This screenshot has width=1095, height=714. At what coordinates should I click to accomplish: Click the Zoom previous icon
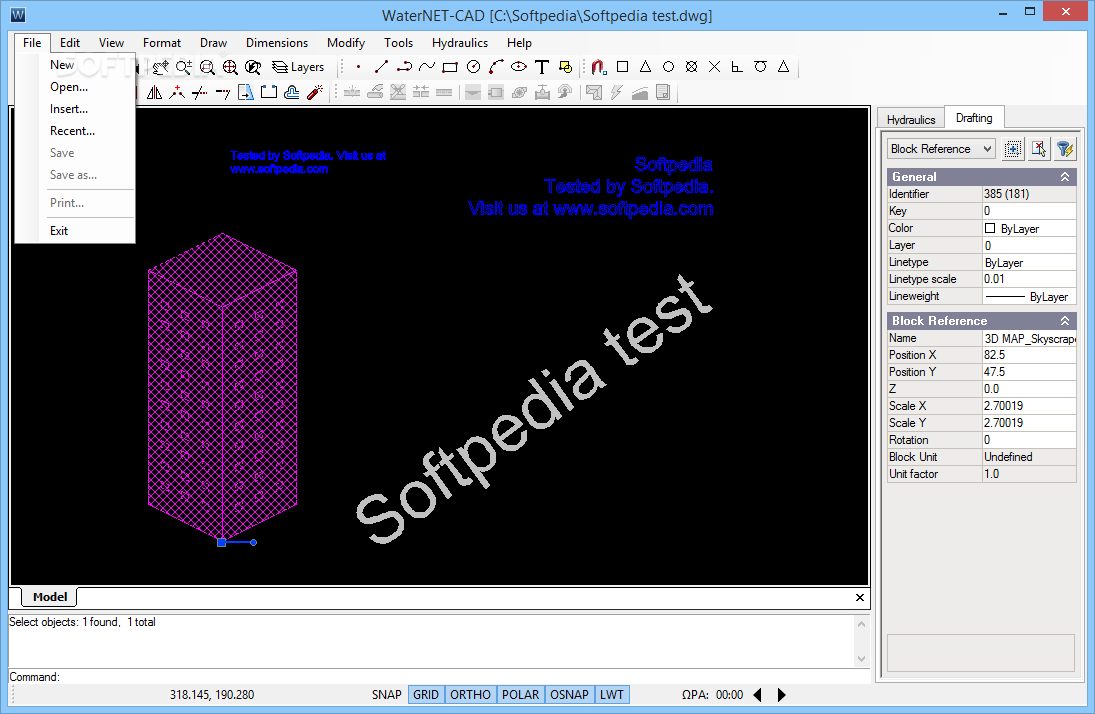(x=253, y=67)
